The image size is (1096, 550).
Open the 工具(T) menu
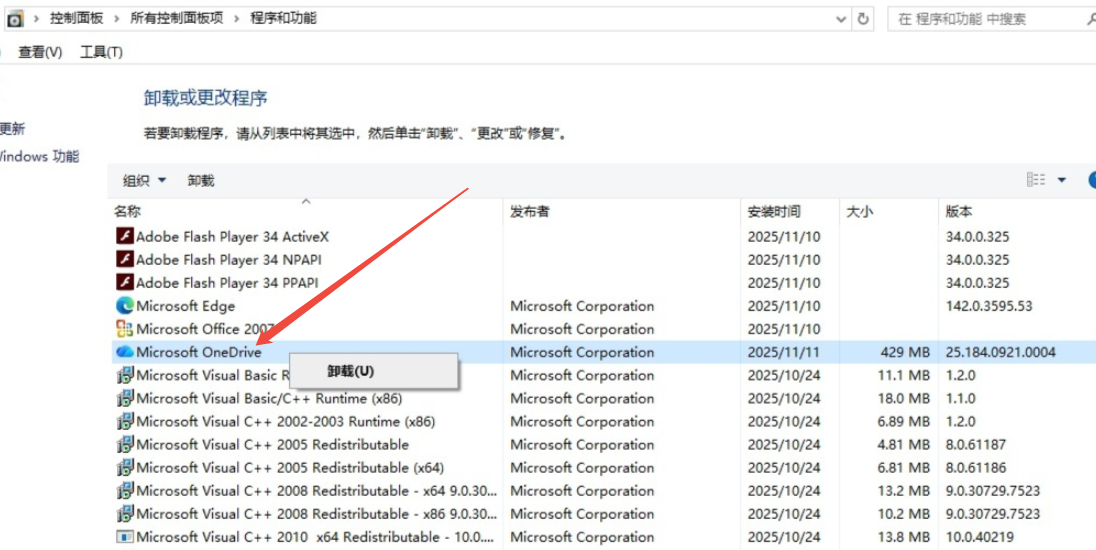[101, 52]
